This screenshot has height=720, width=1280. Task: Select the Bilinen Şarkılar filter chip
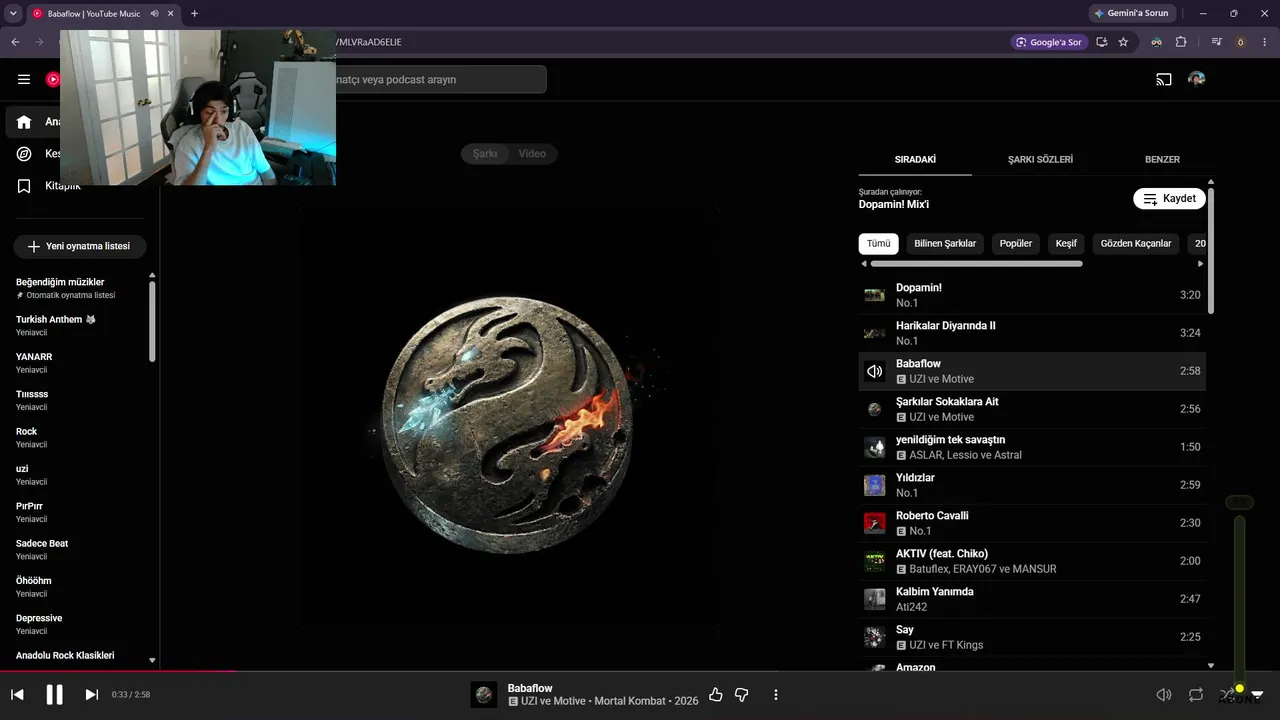click(945, 243)
